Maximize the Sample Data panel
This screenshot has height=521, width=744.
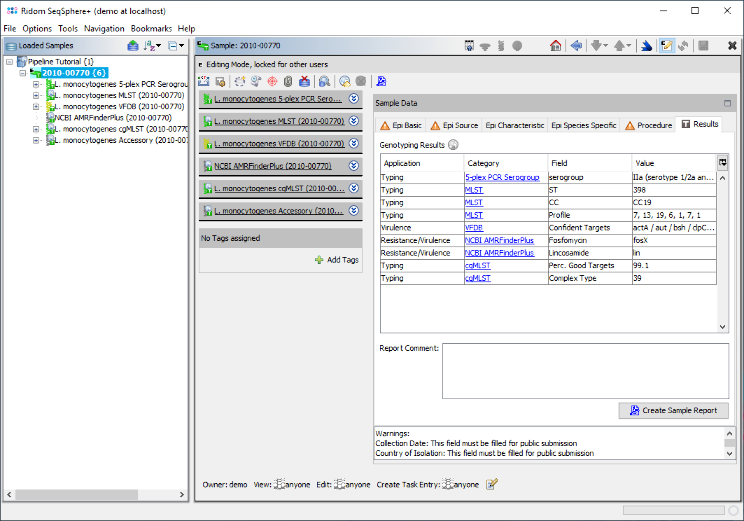(x=727, y=103)
